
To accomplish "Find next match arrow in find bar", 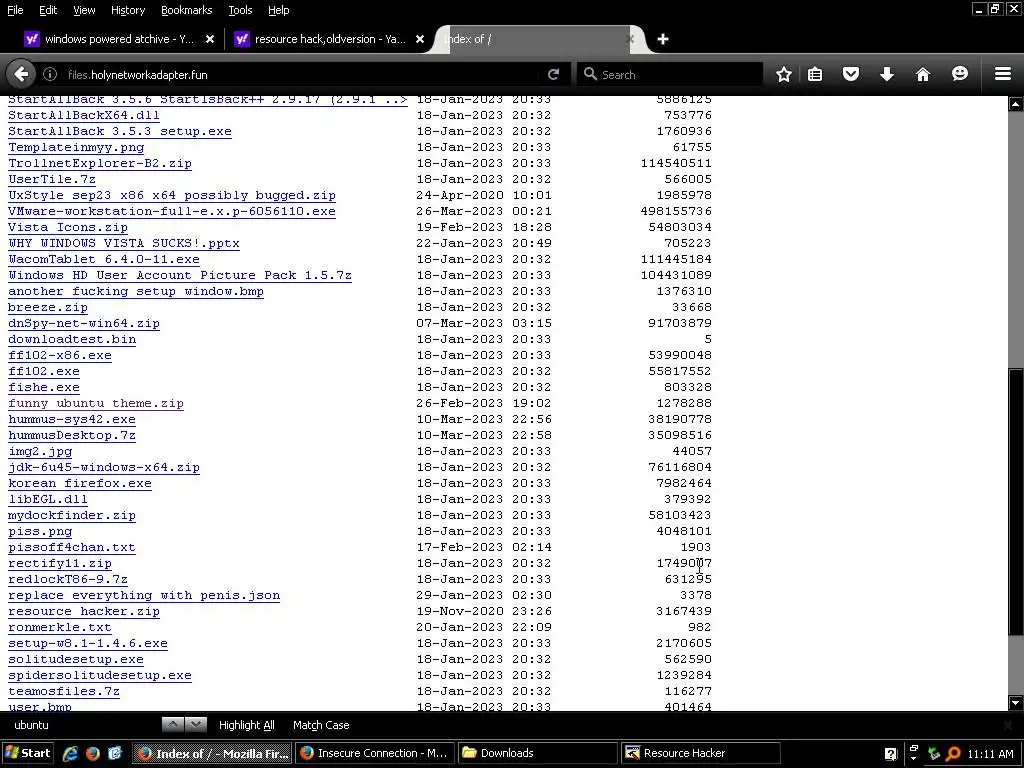I will click(x=196, y=724).
